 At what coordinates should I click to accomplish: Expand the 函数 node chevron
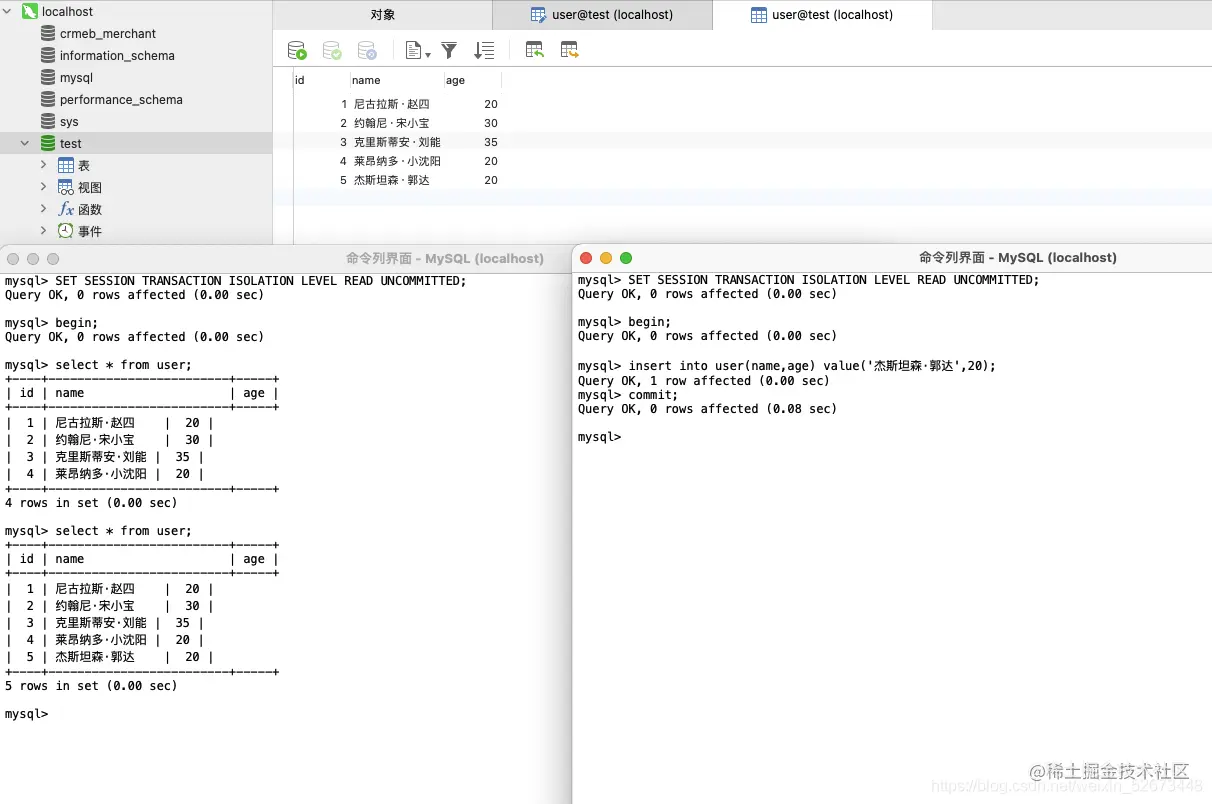click(x=43, y=208)
